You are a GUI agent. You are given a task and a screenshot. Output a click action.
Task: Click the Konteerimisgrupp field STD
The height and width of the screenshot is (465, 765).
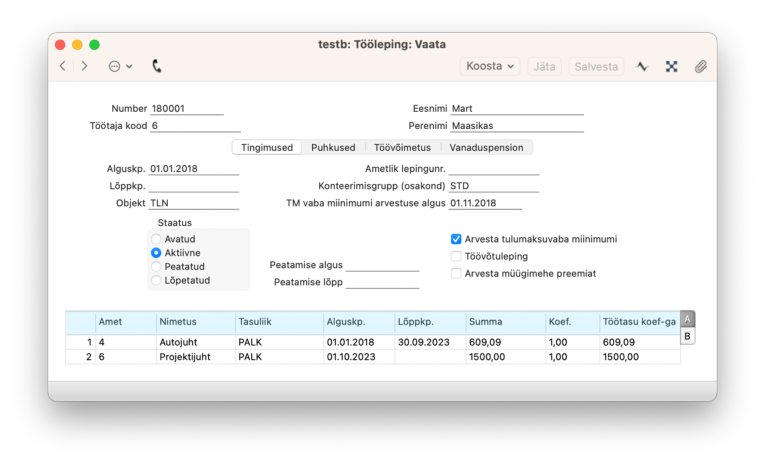pos(494,186)
